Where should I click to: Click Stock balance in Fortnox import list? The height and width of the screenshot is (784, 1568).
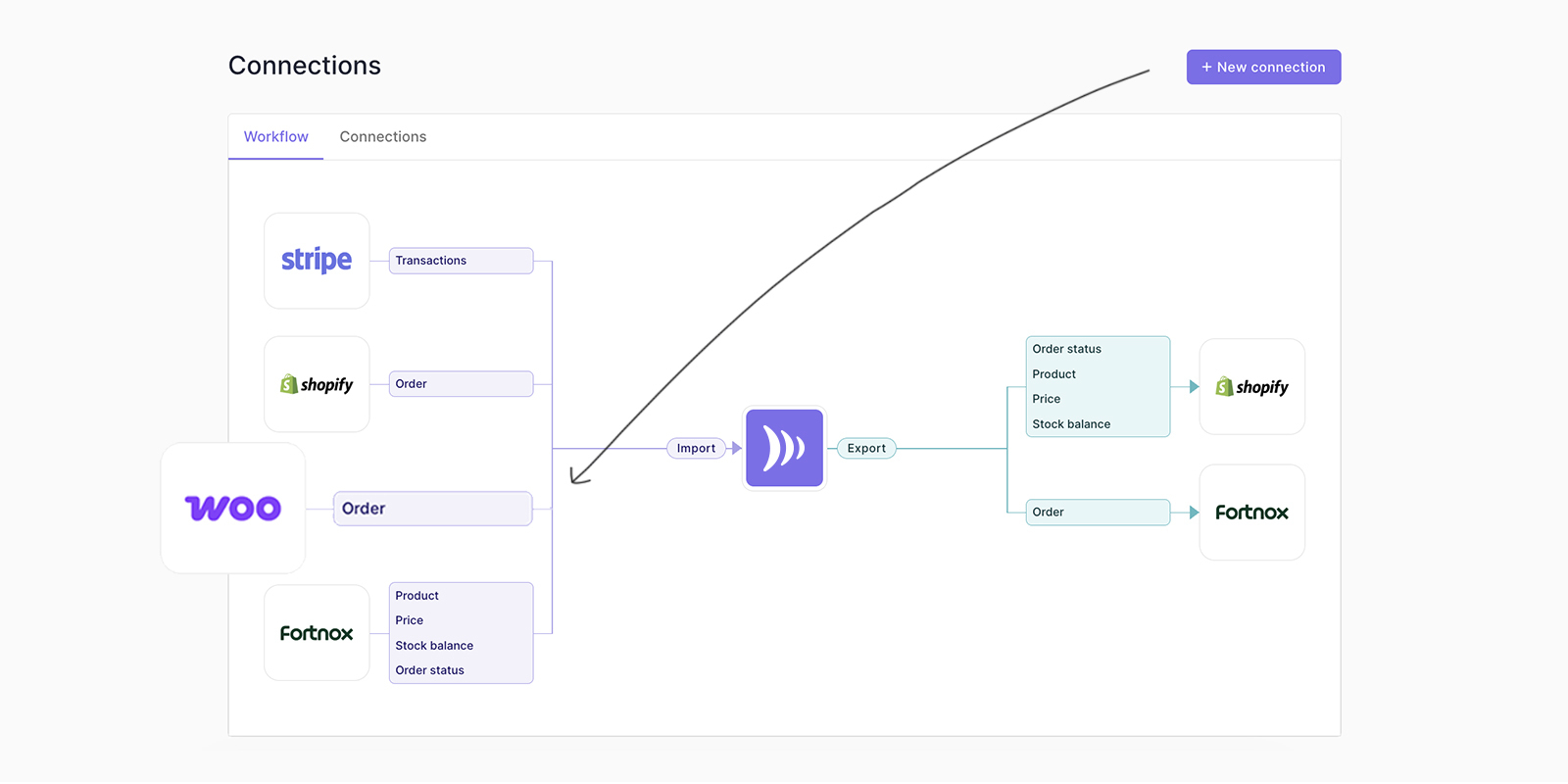tap(434, 646)
